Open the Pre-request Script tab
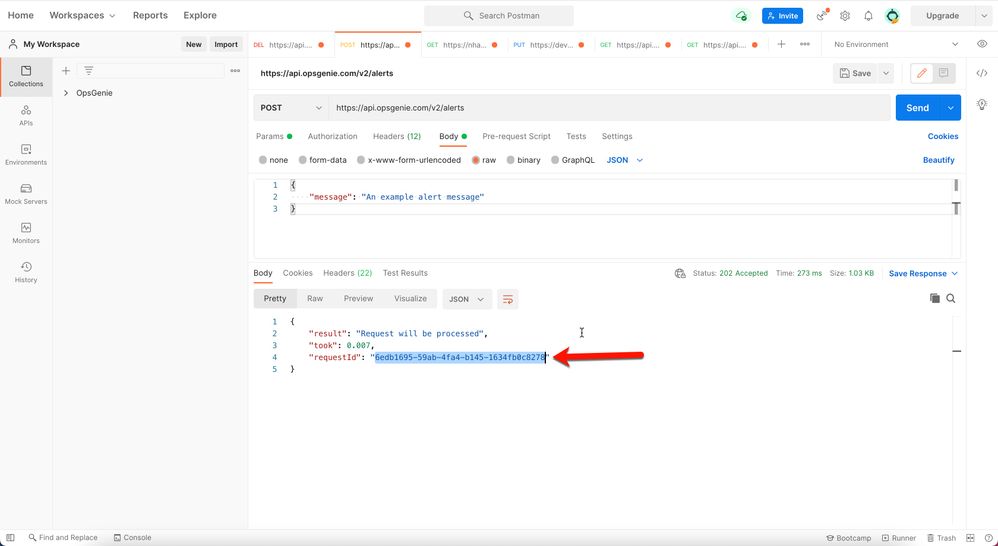 [x=516, y=136]
